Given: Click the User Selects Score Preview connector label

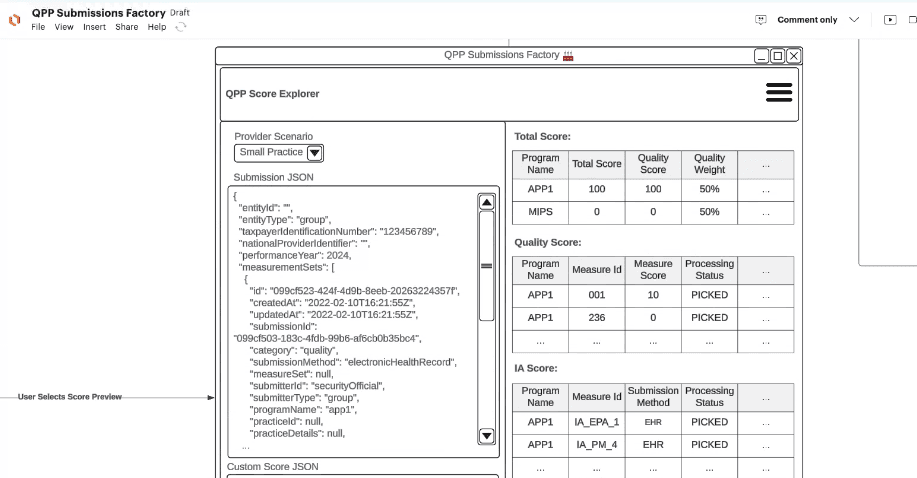Looking at the screenshot, I should point(70,397).
